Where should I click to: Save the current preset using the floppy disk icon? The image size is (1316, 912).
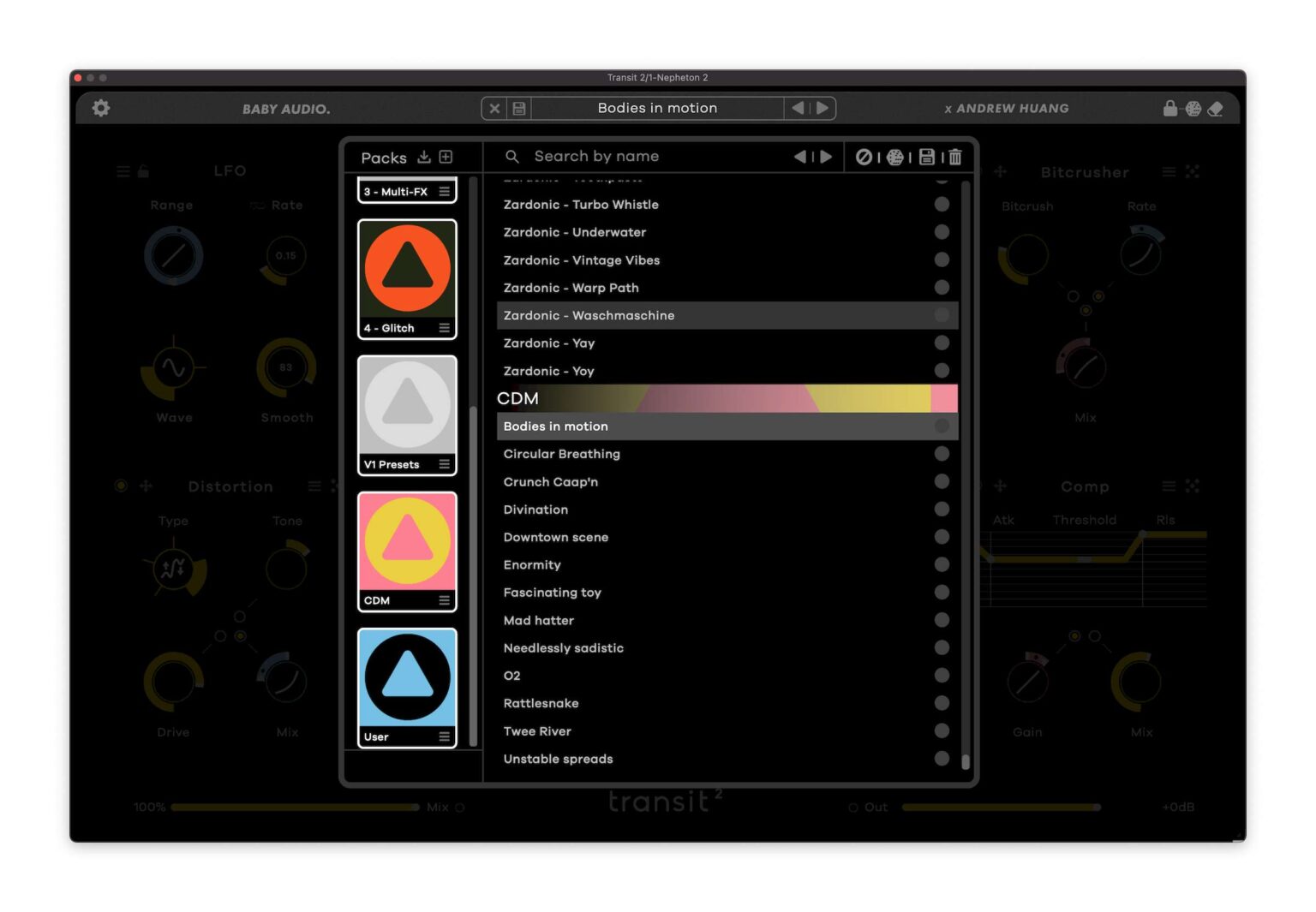tap(926, 157)
